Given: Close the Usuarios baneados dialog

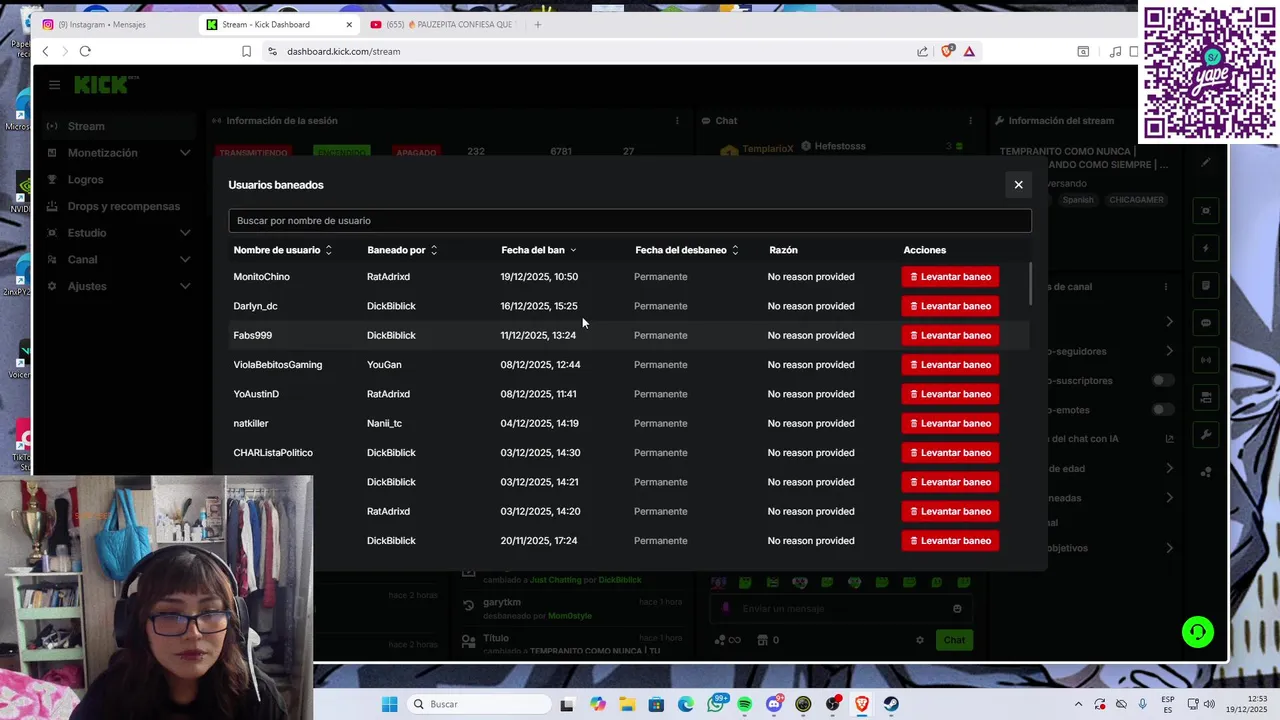Looking at the screenshot, I should [1018, 185].
